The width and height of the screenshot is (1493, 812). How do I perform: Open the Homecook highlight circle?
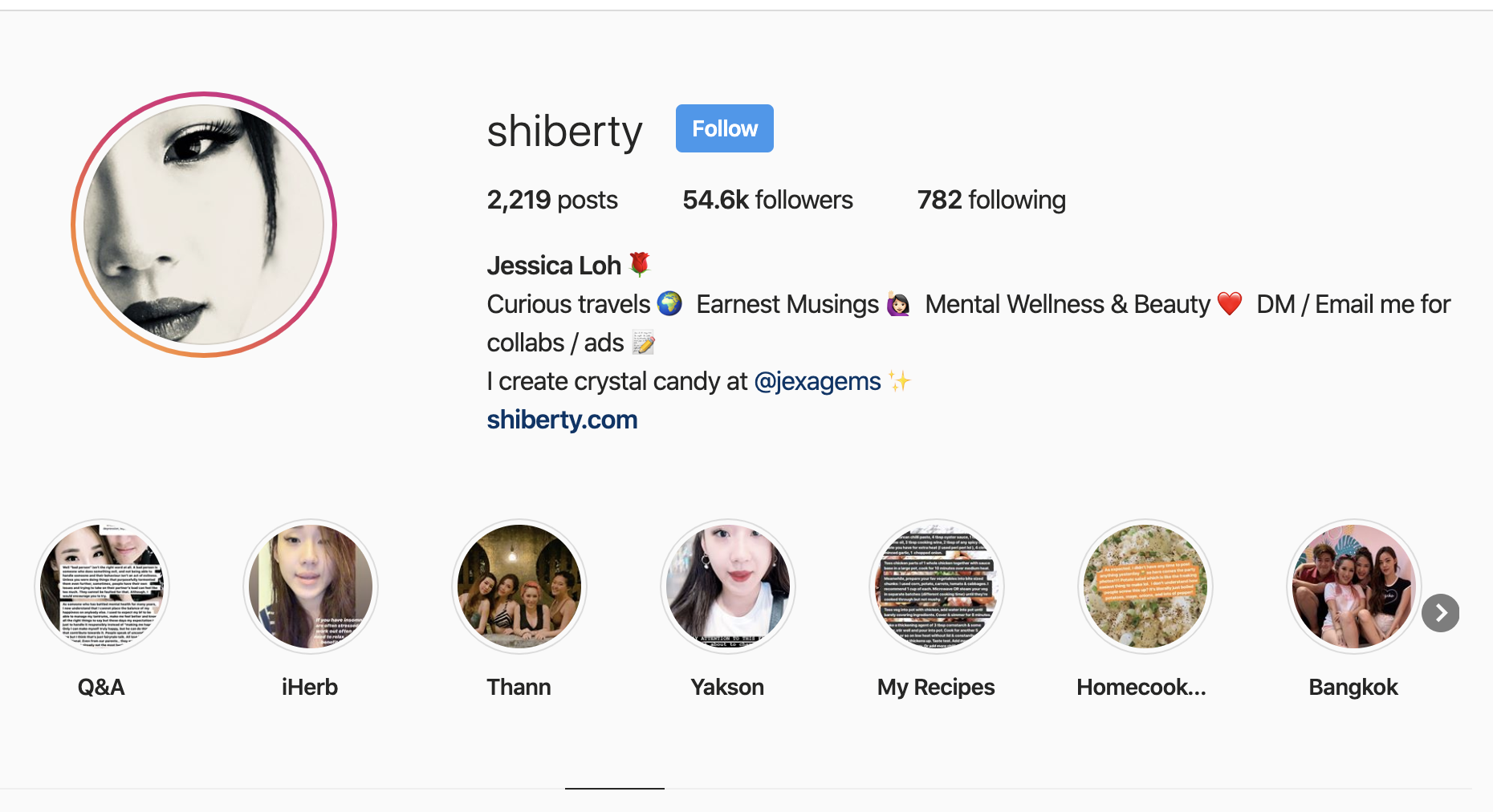point(1145,587)
